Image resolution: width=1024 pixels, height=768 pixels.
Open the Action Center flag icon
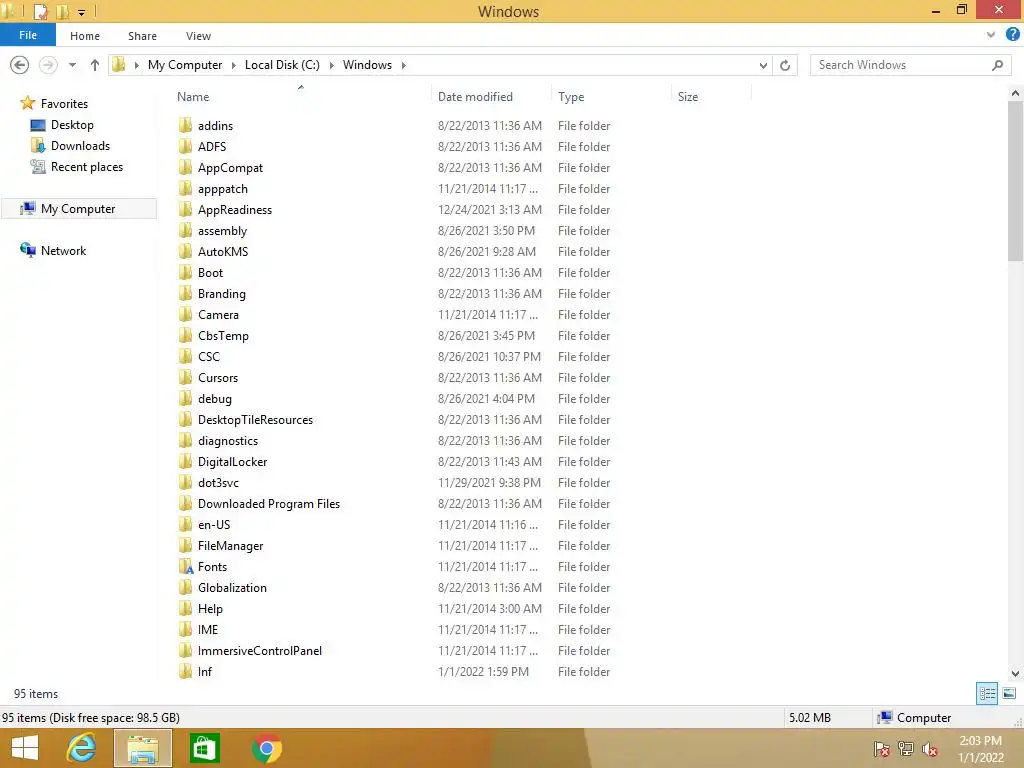pyautogui.click(x=882, y=750)
